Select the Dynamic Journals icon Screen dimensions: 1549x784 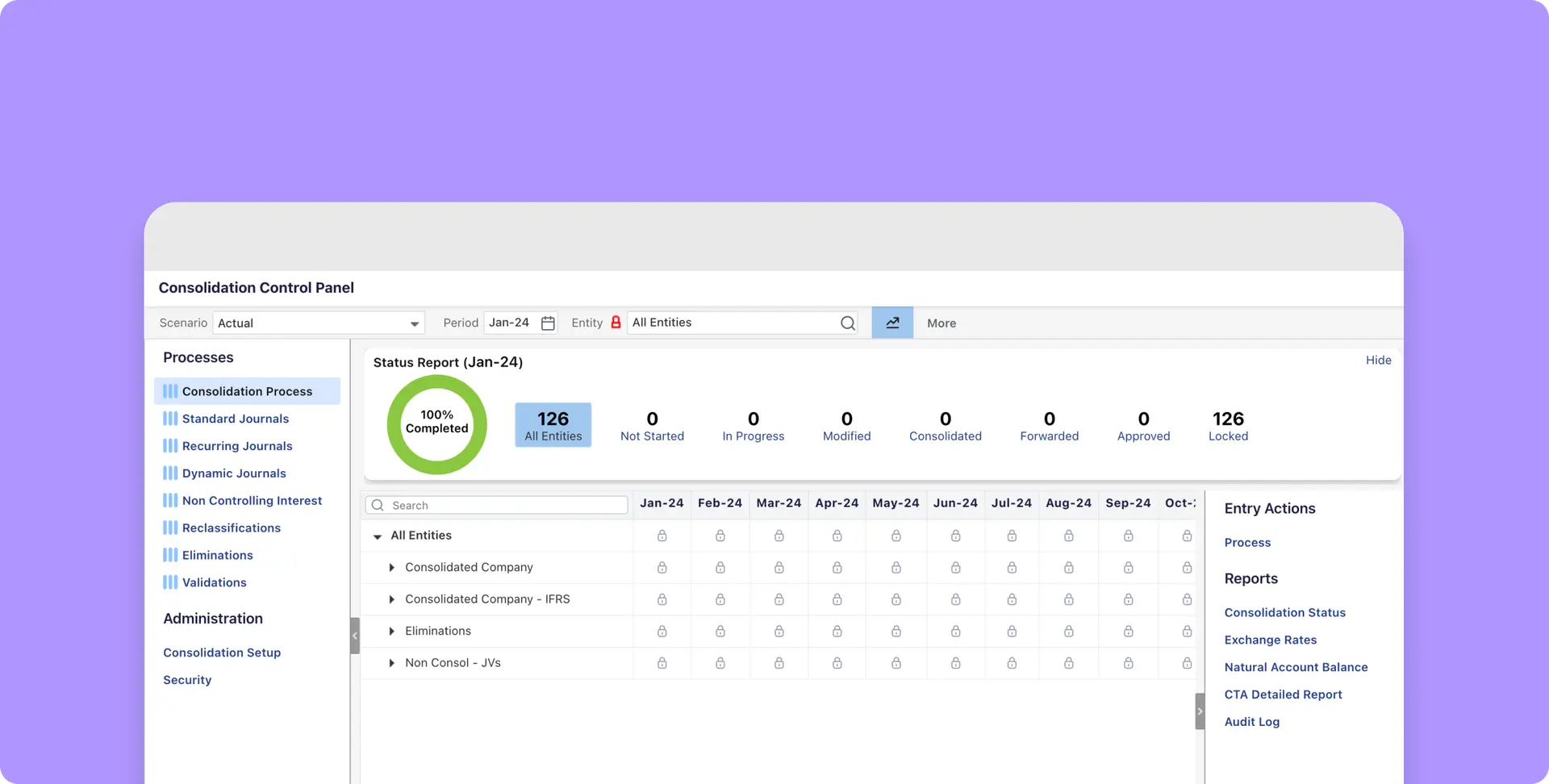pos(170,473)
